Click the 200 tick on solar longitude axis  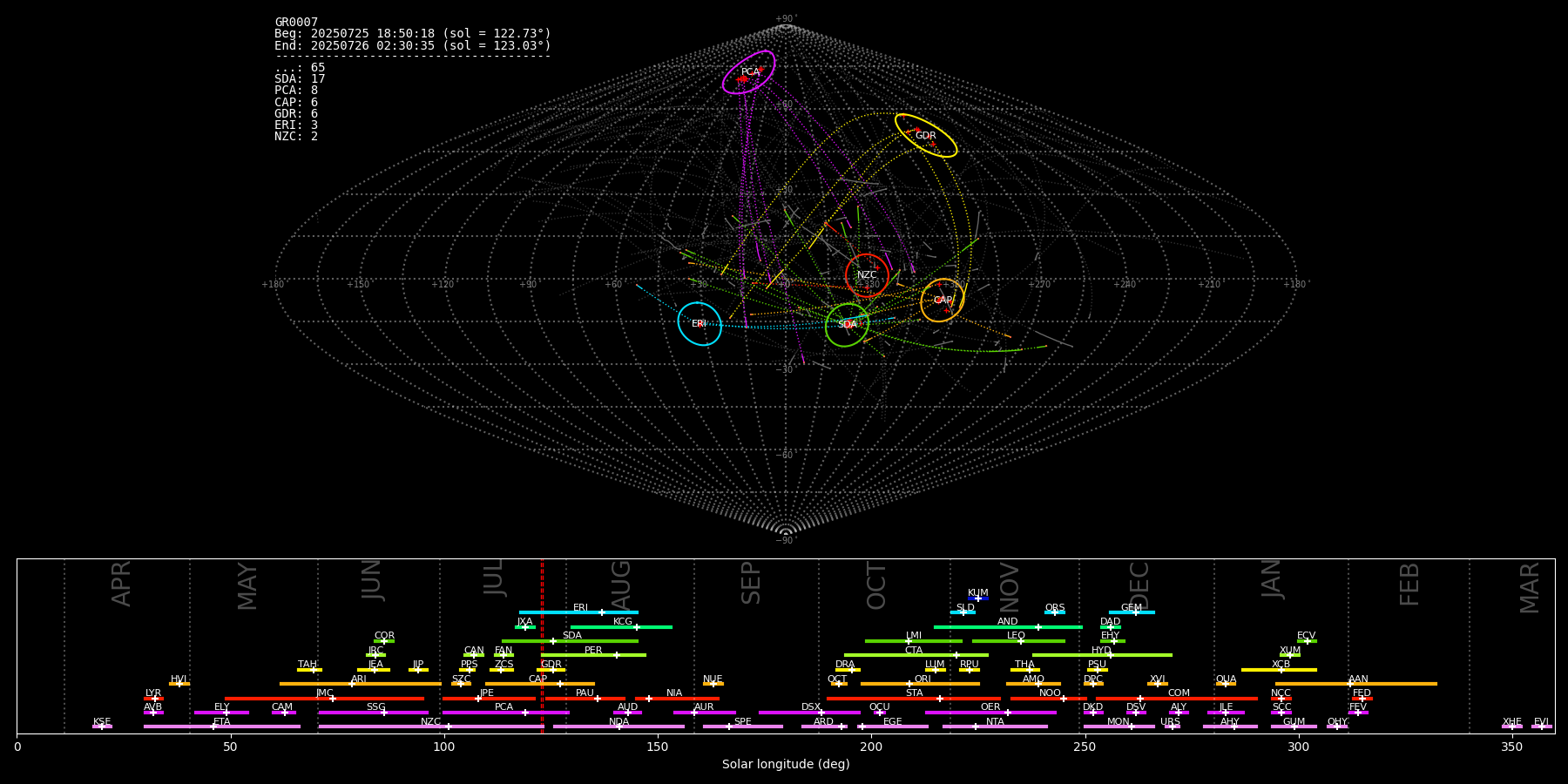click(x=871, y=747)
